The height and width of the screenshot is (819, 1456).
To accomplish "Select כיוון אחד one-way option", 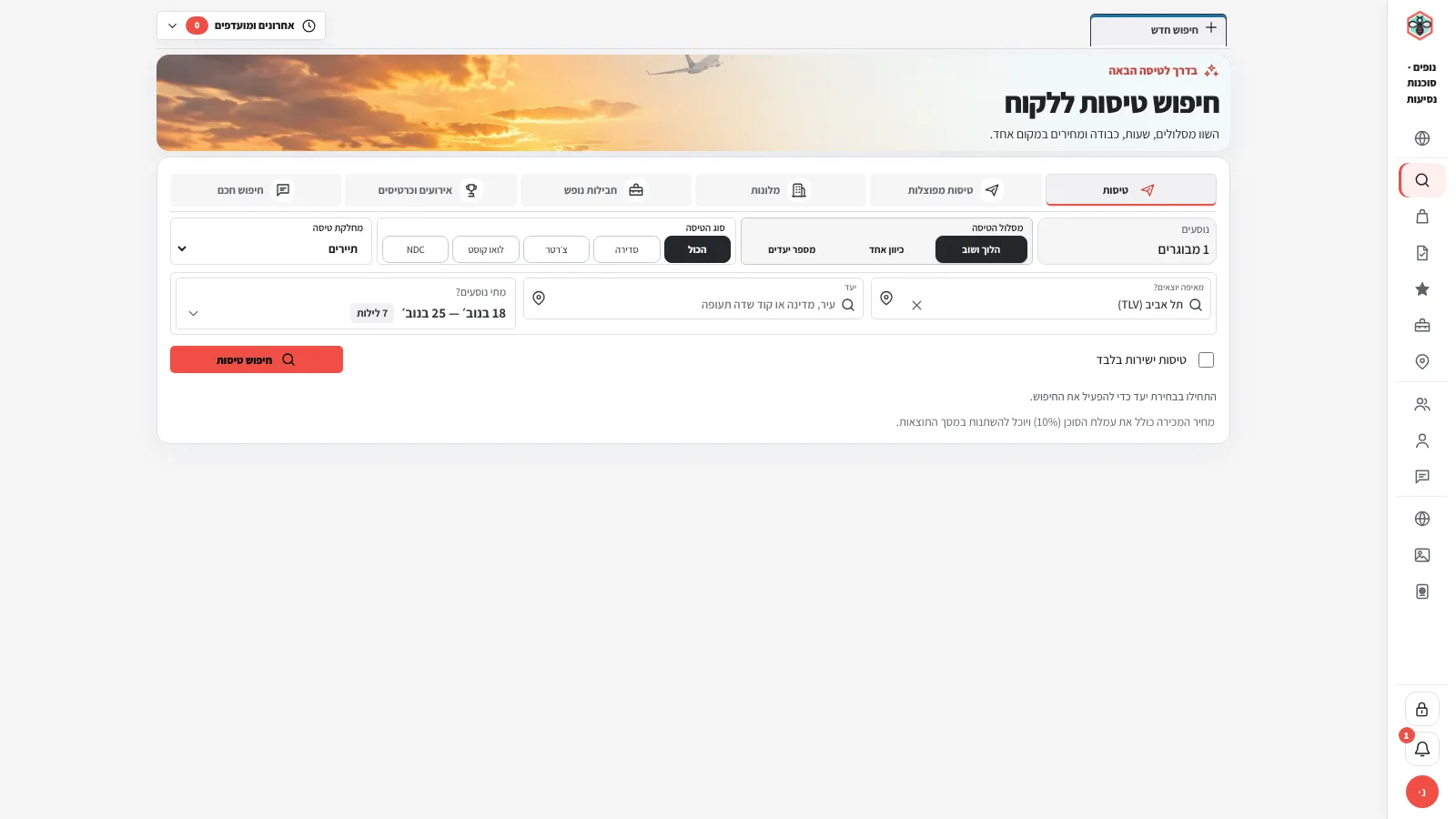I will coord(886,249).
